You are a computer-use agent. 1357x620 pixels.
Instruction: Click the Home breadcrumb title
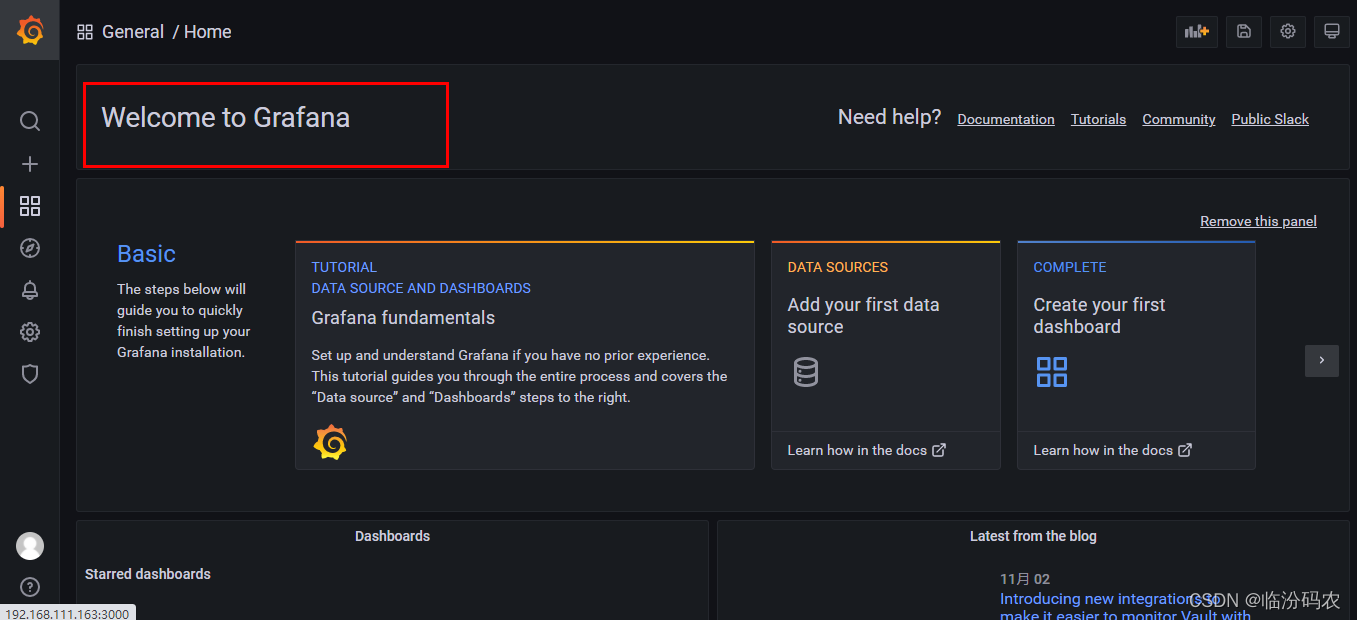tap(208, 32)
